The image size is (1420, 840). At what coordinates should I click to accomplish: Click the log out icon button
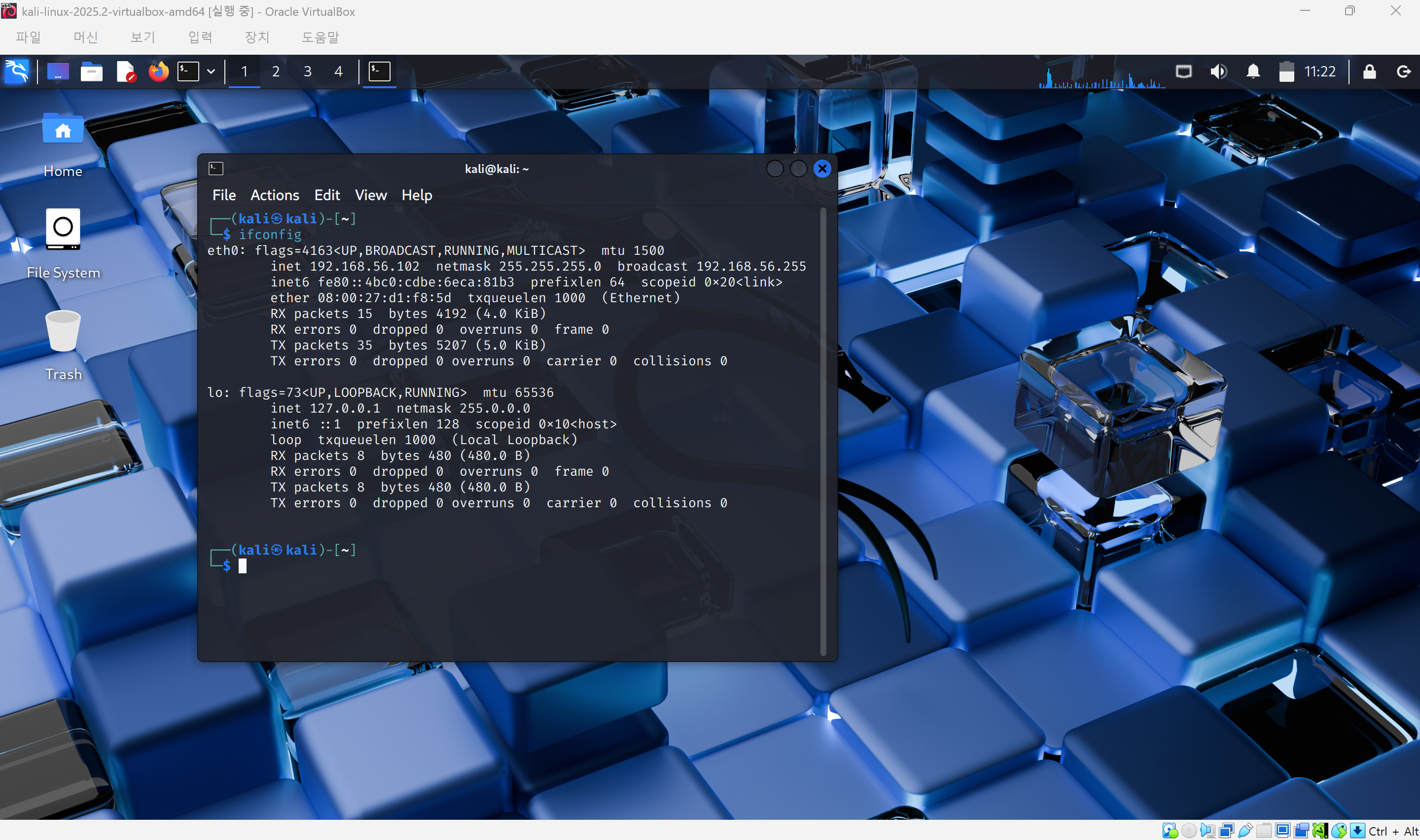tap(1403, 71)
